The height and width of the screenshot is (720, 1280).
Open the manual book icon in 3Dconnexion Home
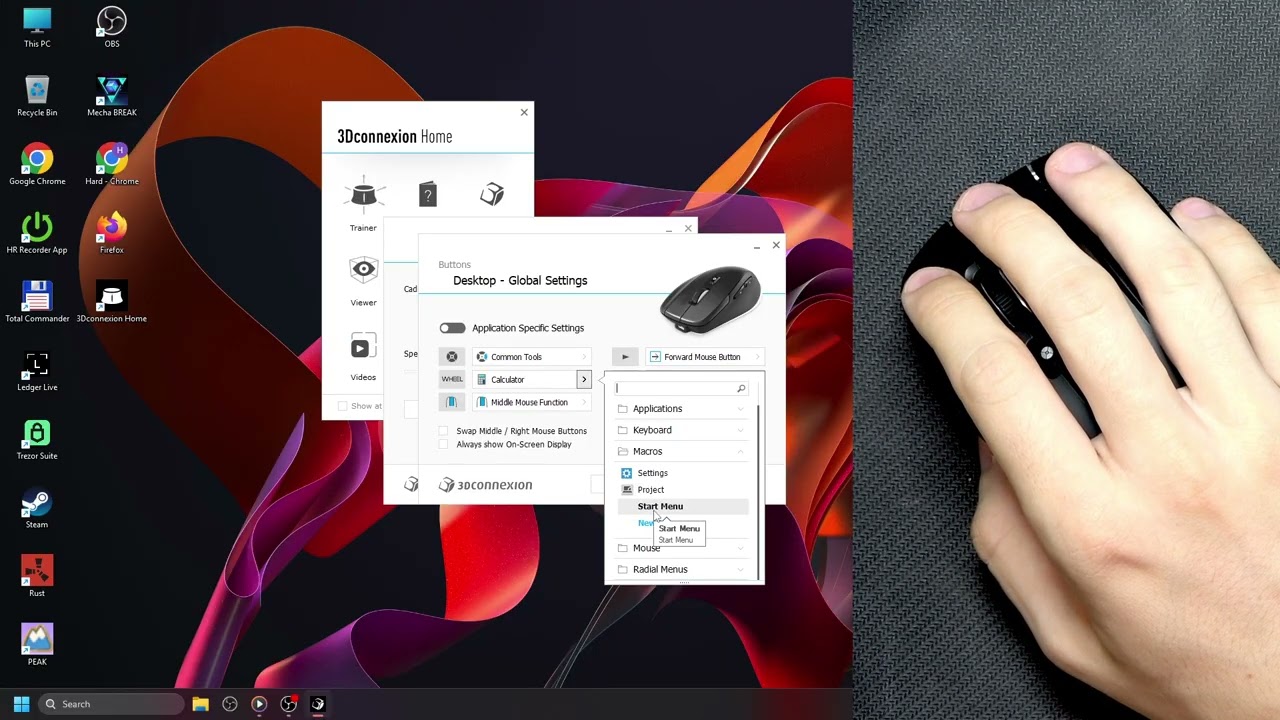coord(428,194)
